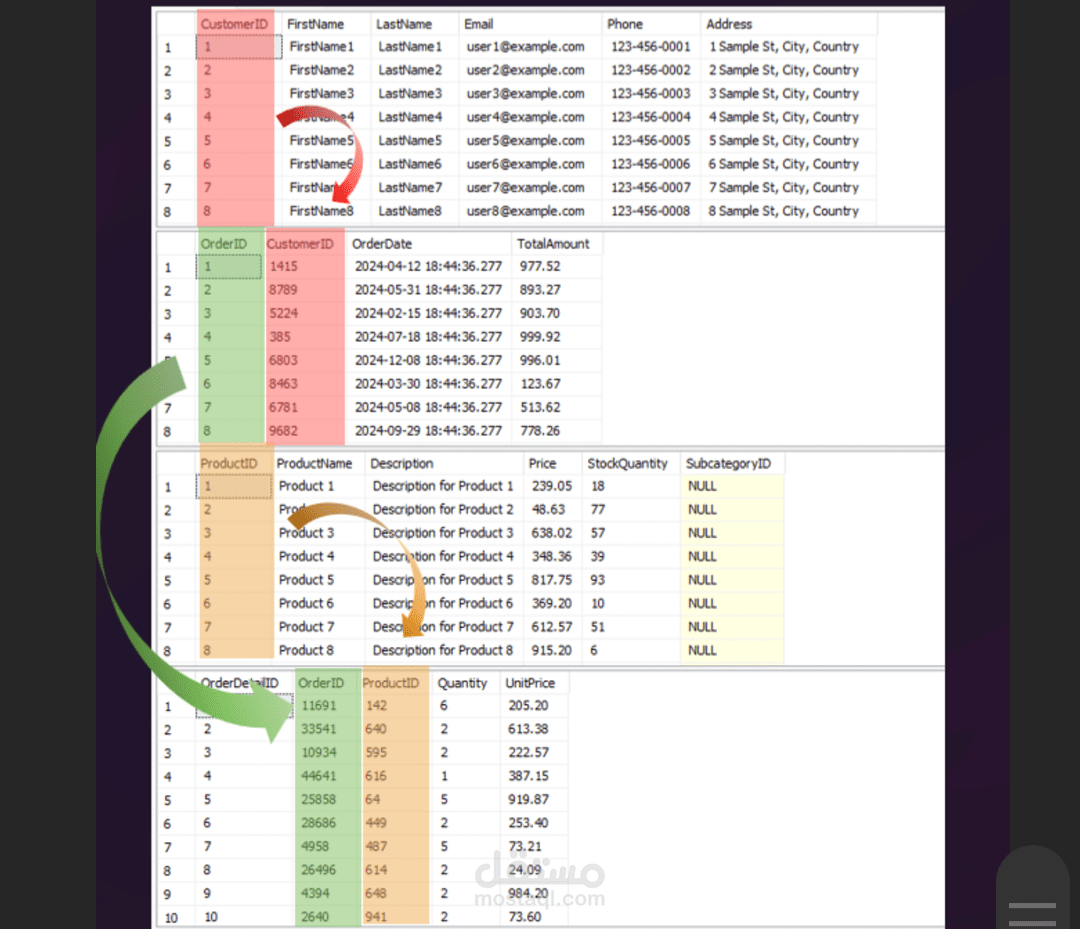
Task: Click stock quantity 77
Action: [x=598, y=510]
